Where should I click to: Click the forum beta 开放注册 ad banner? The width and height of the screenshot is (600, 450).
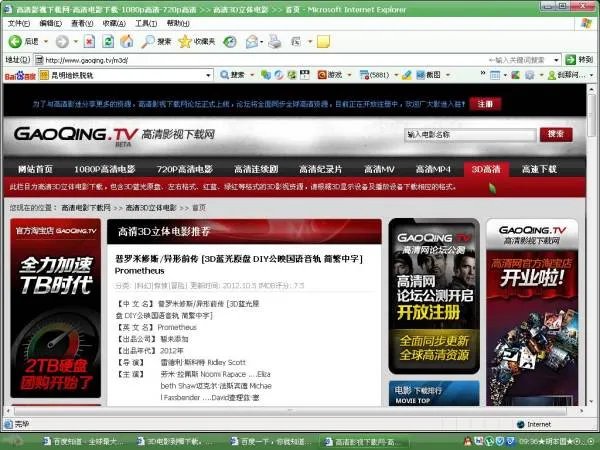pos(434,296)
